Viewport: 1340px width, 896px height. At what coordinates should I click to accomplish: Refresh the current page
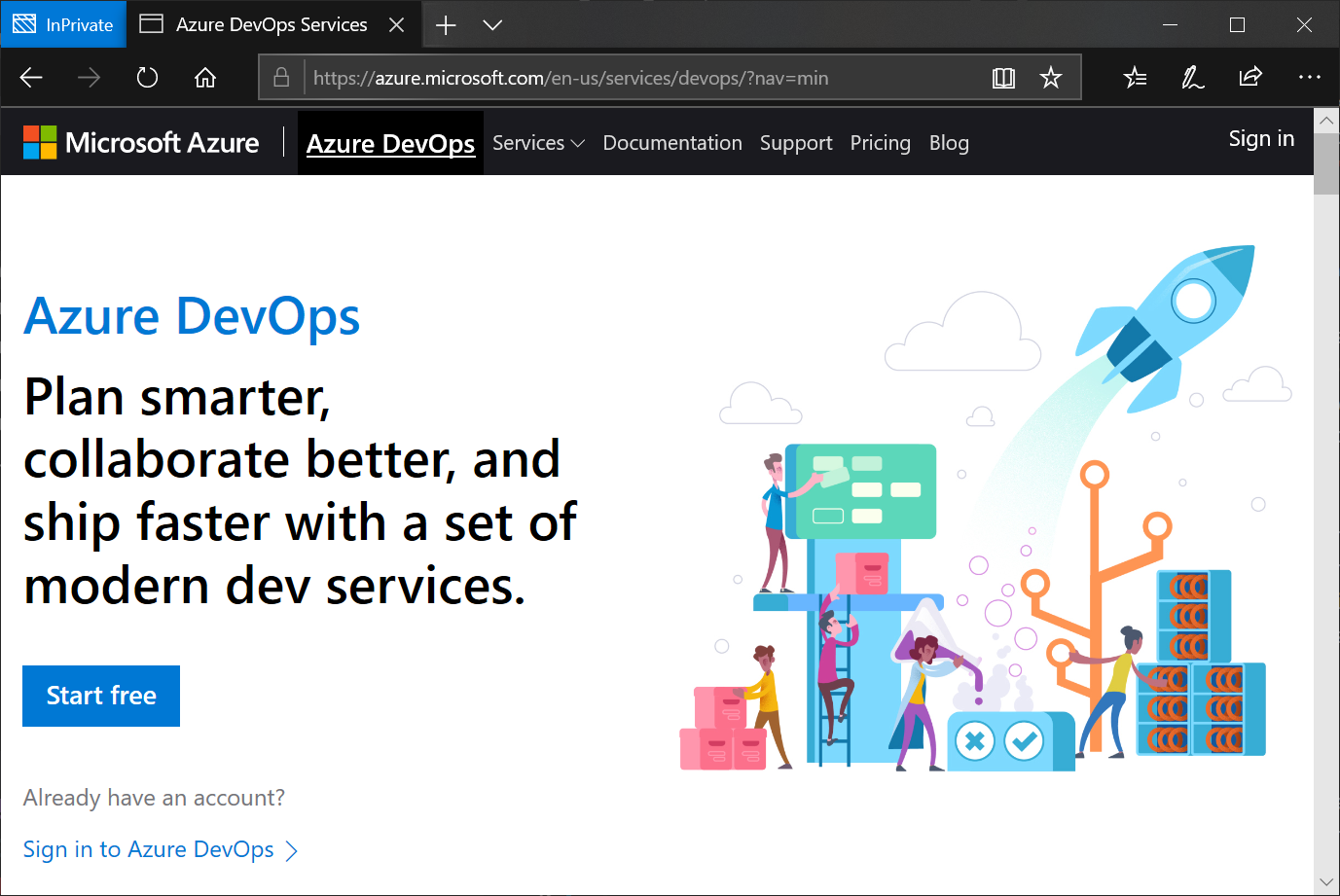point(147,78)
